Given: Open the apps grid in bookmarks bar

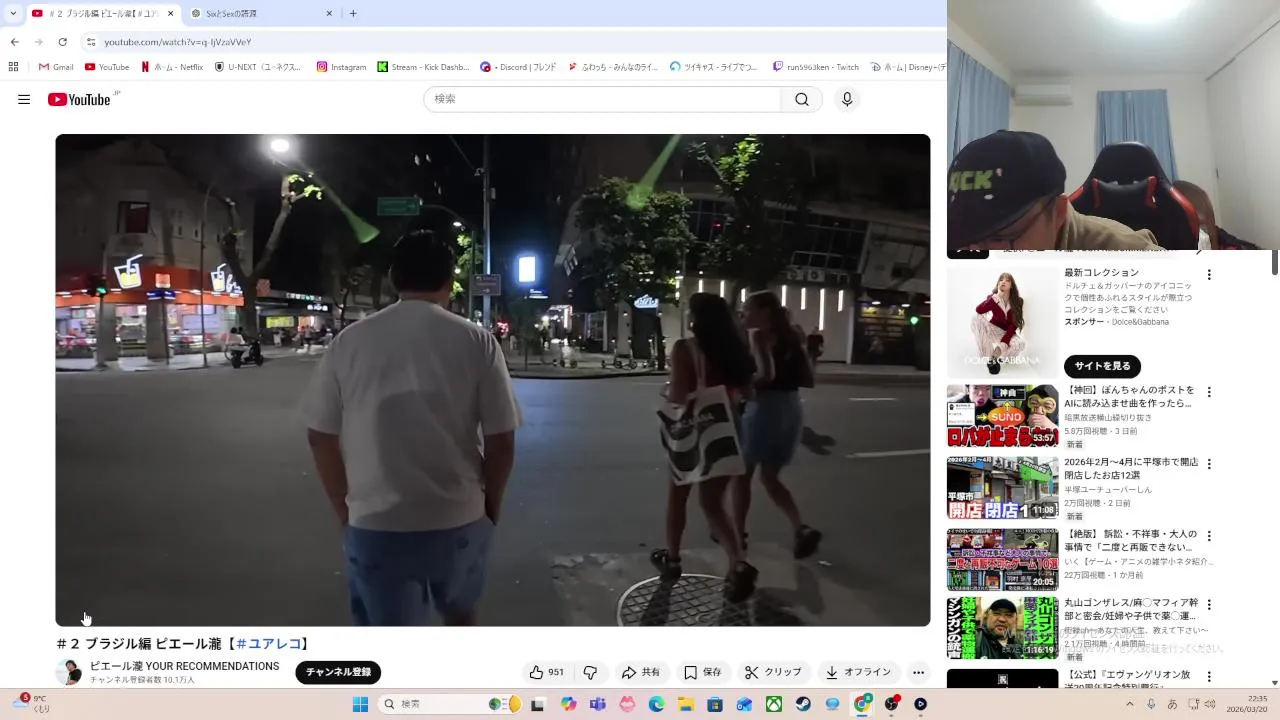Looking at the screenshot, I should click(13, 67).
